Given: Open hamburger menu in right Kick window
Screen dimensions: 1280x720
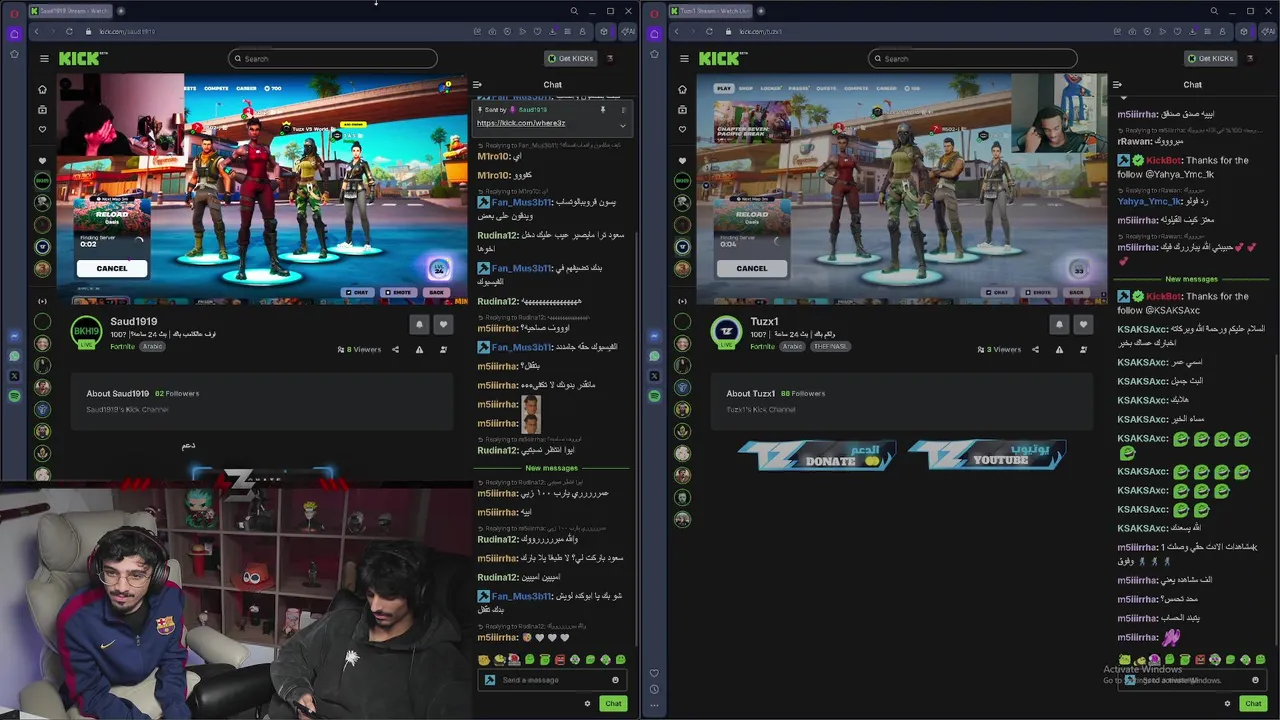Looking at the screenshot, I should click(x=684, y=58).
